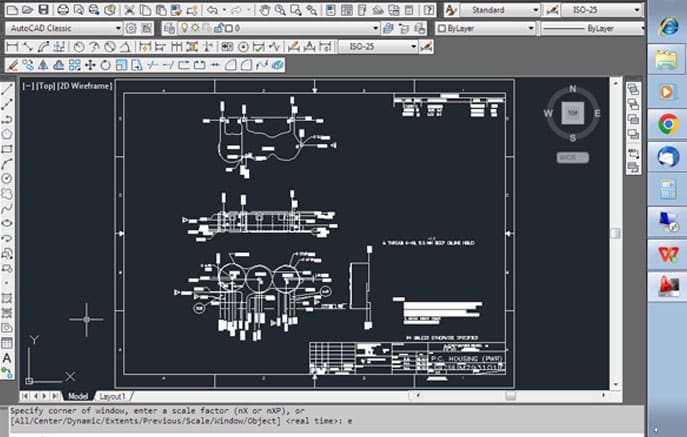Viewport: 687px width, 437px height.
Task: Open the WCS coordinate system dropdown
Action: coord(573,157)
